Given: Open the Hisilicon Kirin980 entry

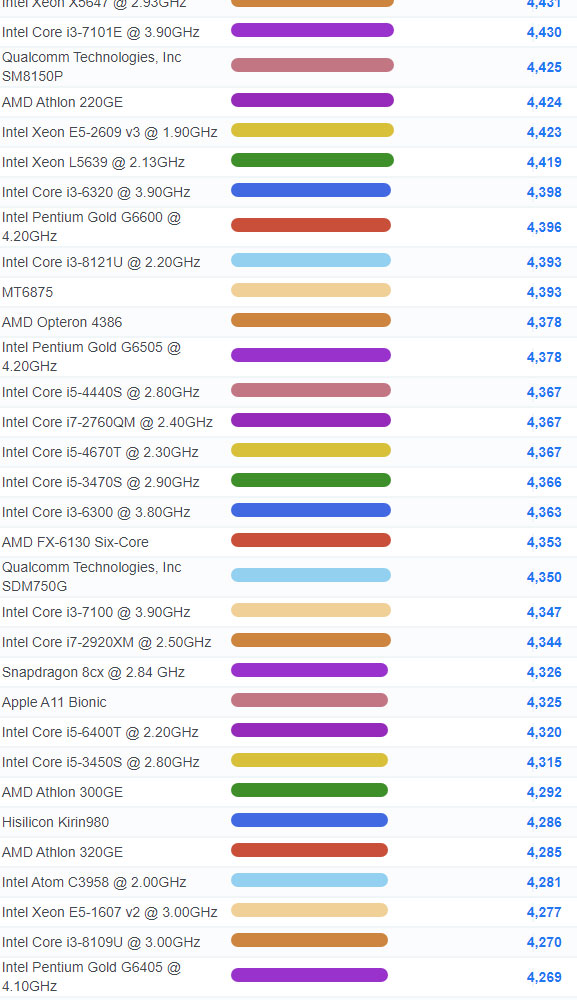Looking at the screenshot, I should [x=55, y=822].
